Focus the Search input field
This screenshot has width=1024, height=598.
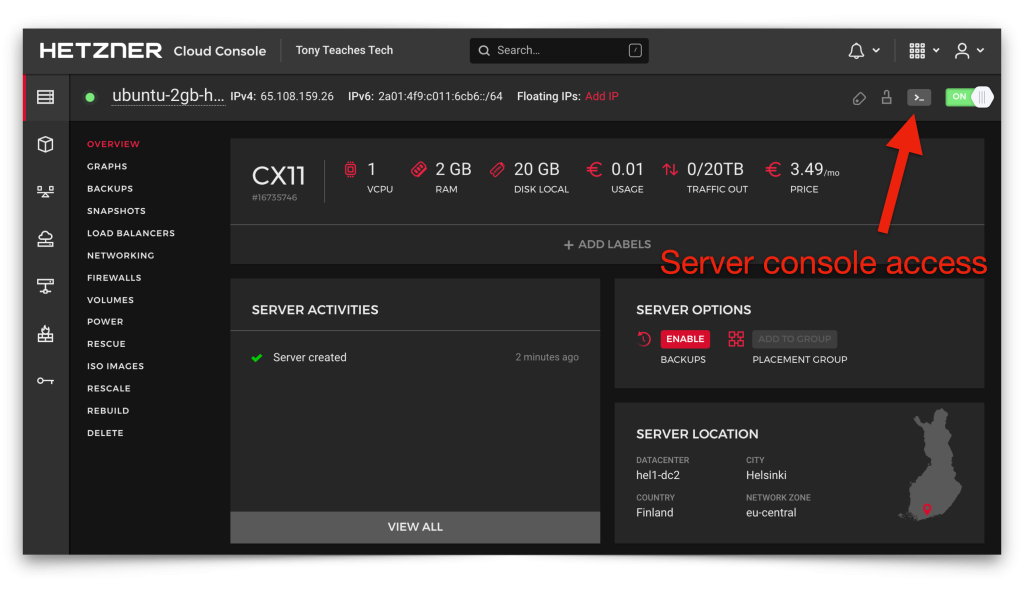[559, 50]
